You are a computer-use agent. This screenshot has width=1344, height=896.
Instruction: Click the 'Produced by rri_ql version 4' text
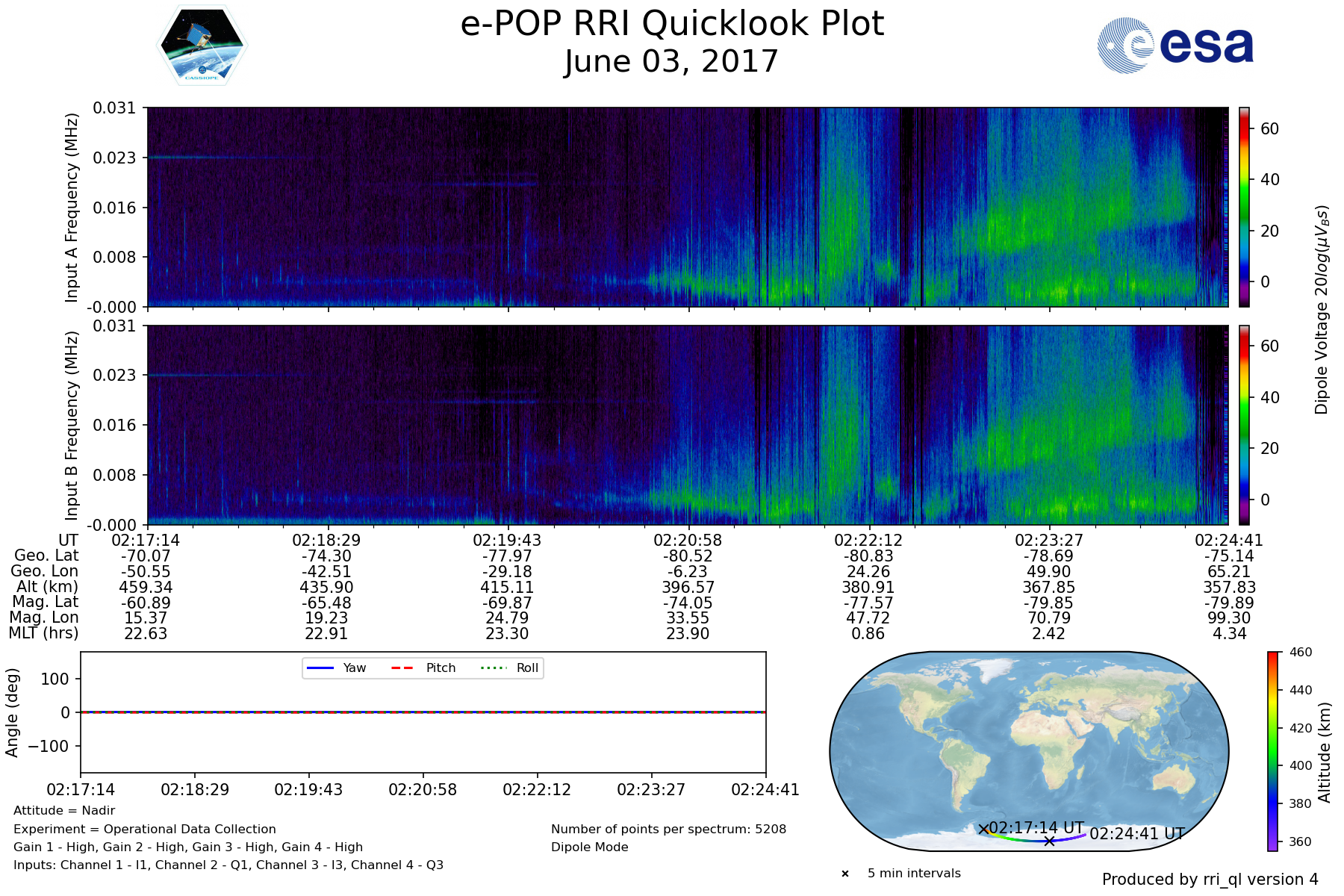click(x=1210, y=880)
